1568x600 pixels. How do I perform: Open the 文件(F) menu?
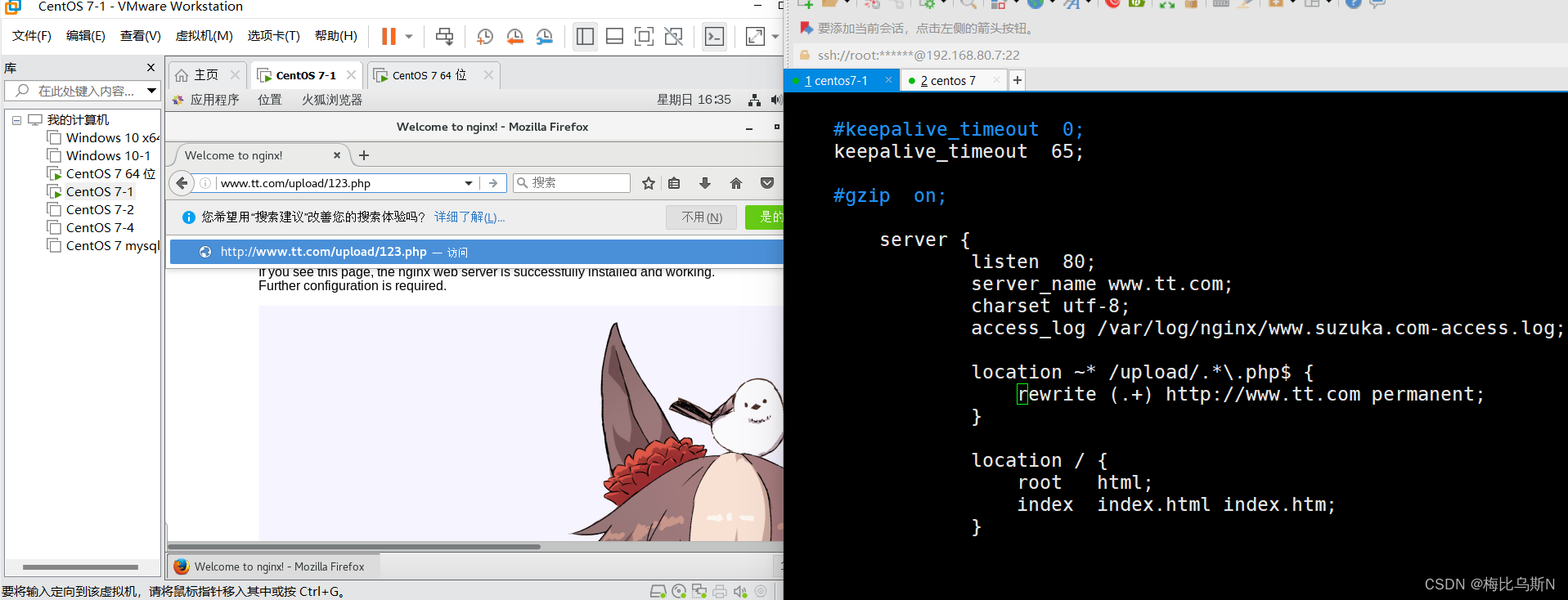(32, 36)
